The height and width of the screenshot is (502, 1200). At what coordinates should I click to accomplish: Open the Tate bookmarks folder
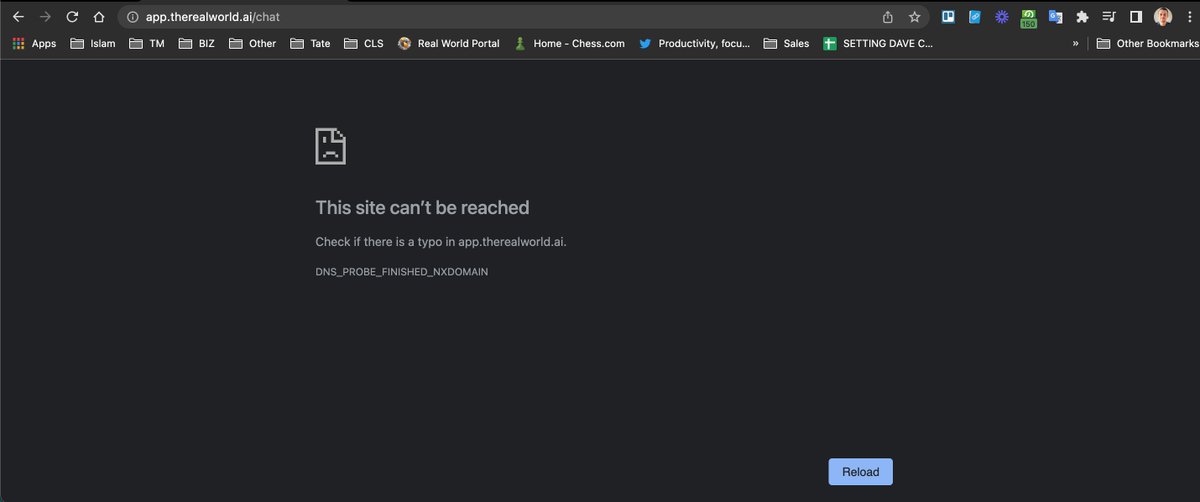311,44
